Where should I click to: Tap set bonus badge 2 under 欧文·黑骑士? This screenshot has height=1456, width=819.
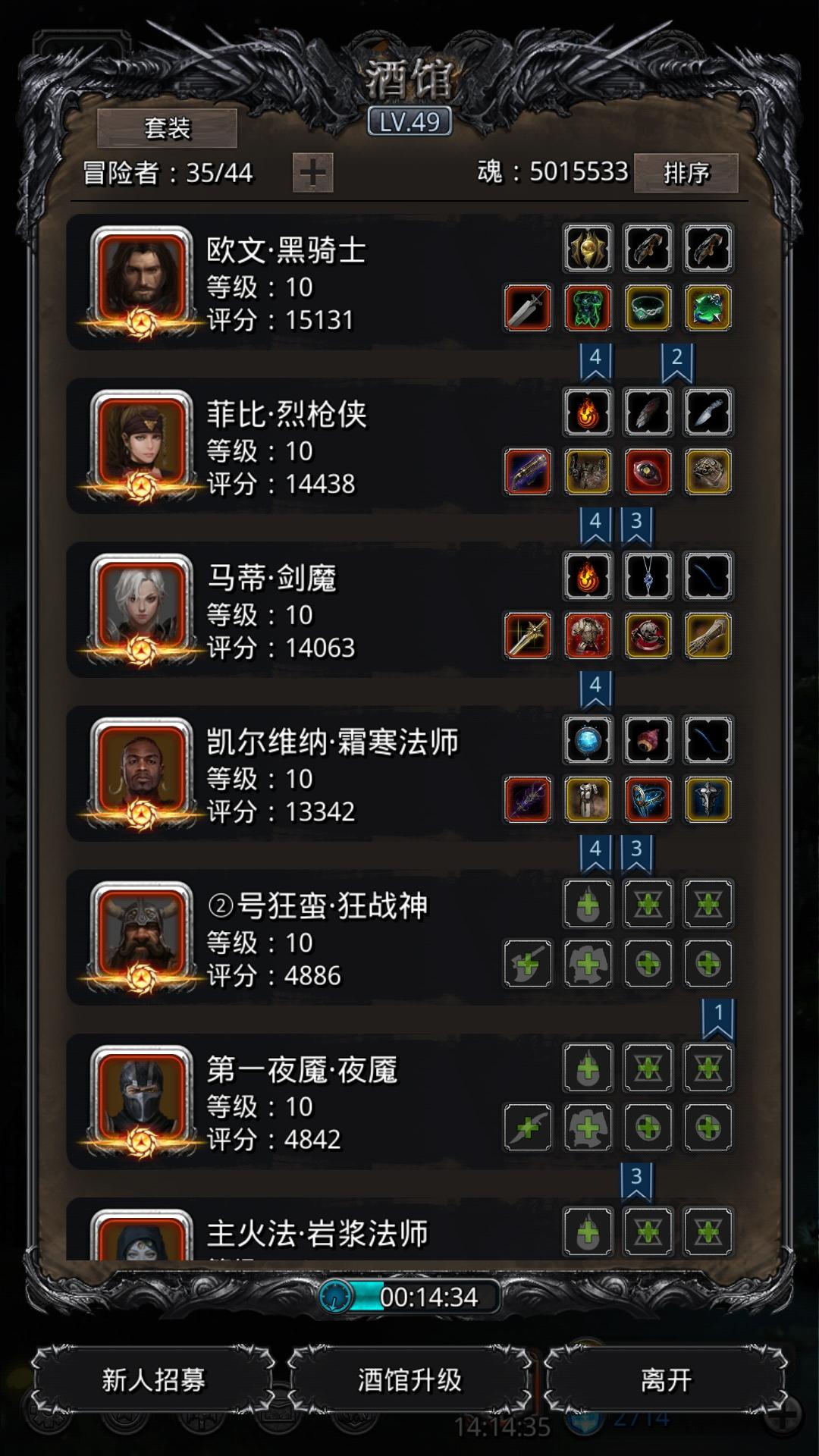point(677,361)
